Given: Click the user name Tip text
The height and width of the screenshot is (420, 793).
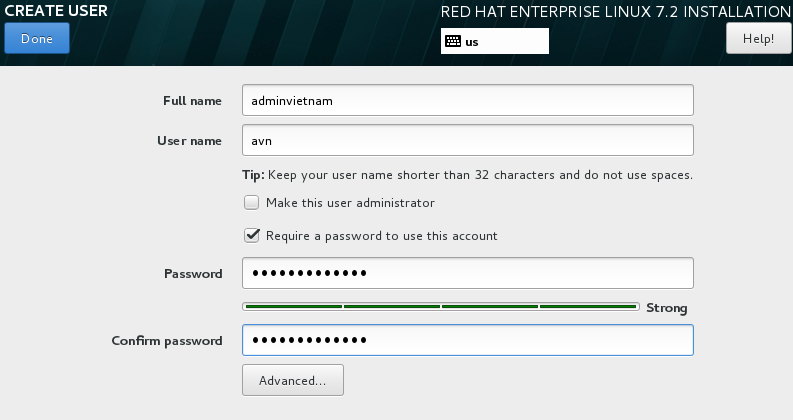Looking at the screenshot, I should (467, 175).
